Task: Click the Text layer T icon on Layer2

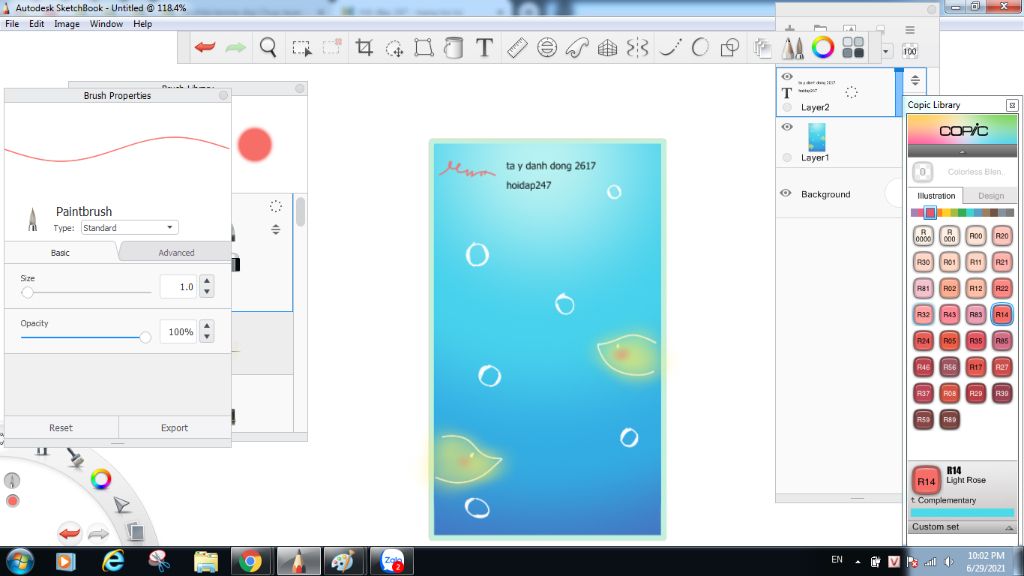Action: click(x=787, y=93)
